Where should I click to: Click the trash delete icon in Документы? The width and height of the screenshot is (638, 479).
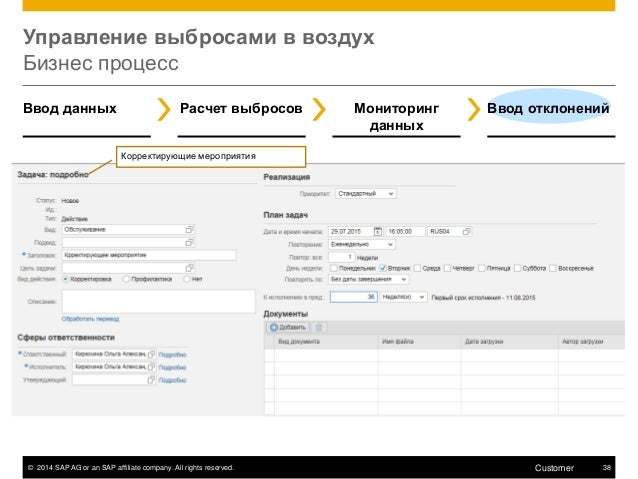[319, 327]
